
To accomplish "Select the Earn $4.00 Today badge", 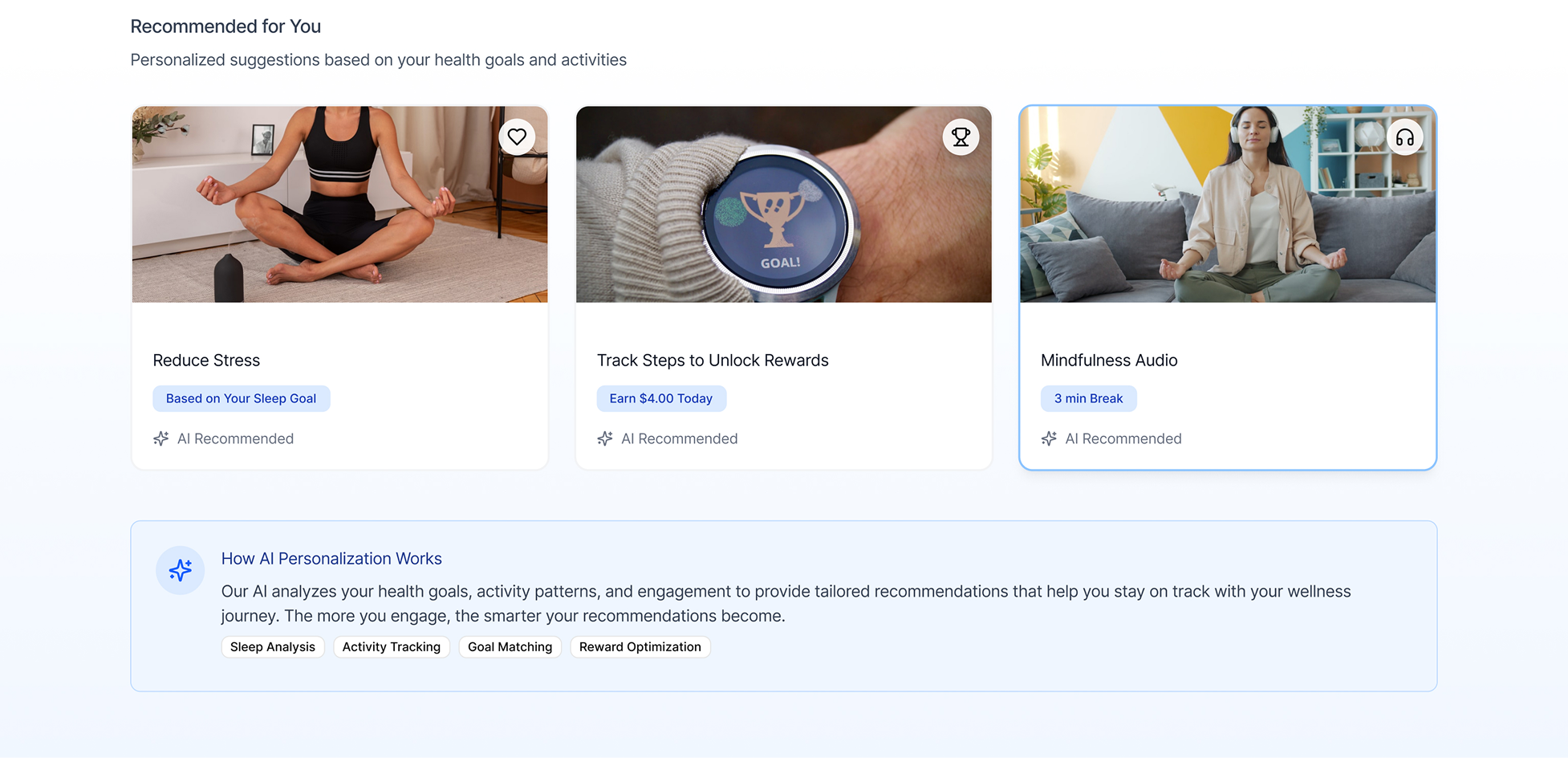I will (661, 398).
